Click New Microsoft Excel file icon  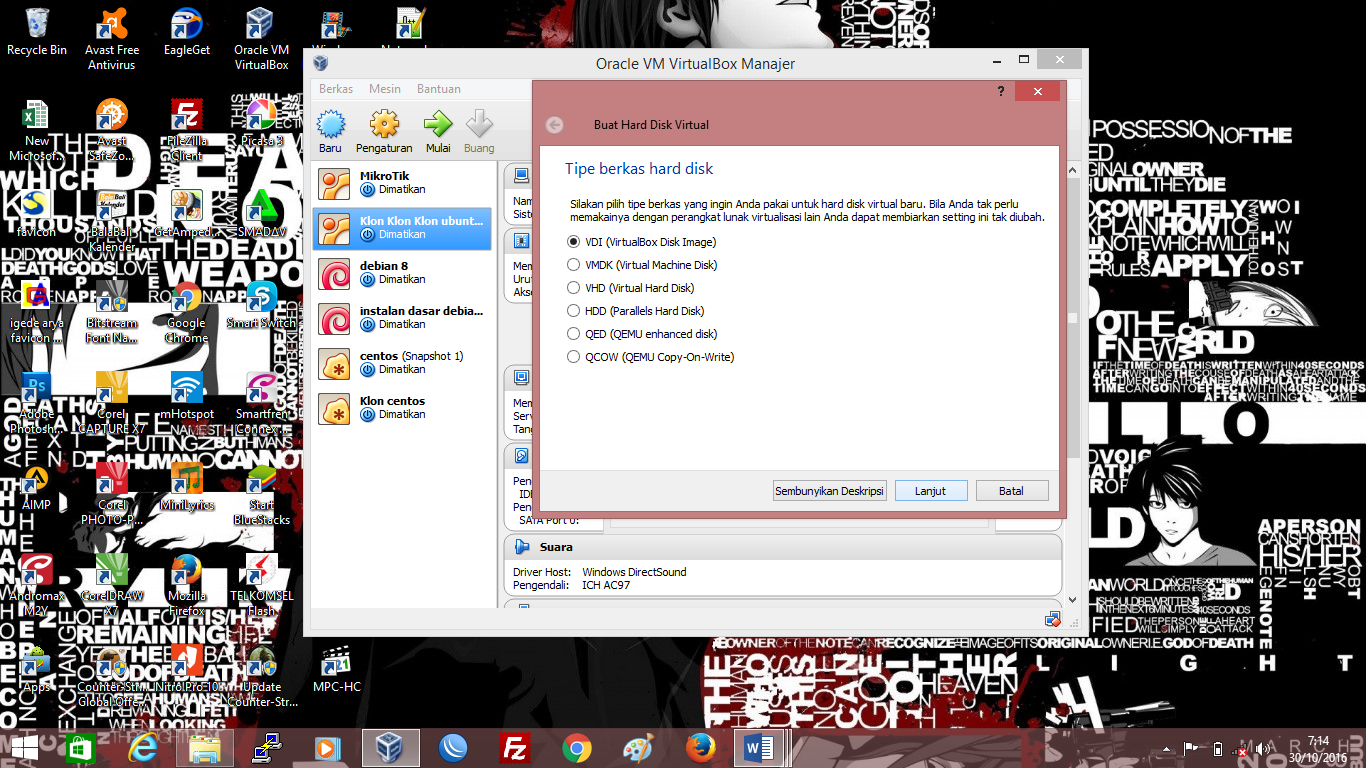point(37,130)
